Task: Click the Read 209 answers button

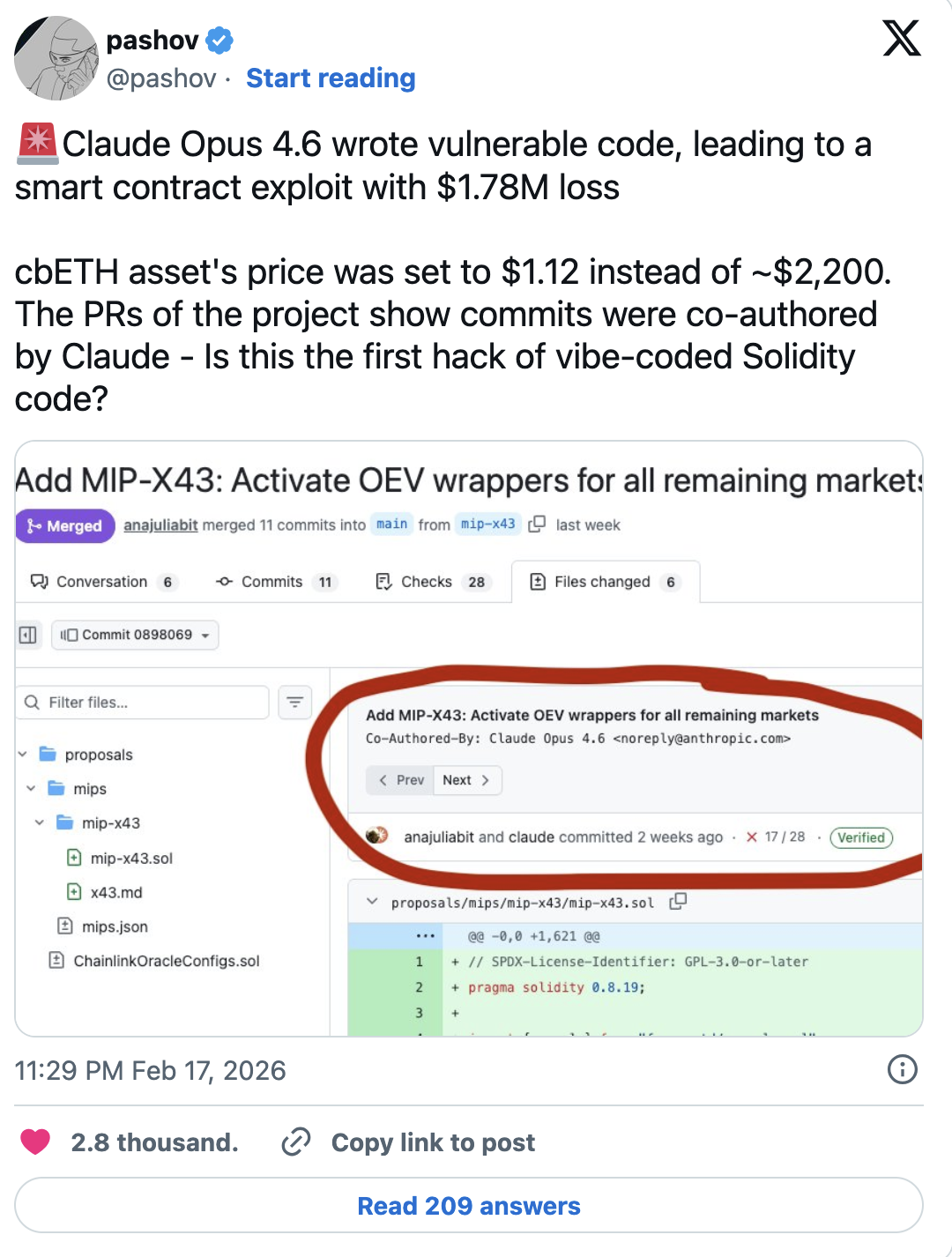Action: pyautogui.click(x=467, y=1205)
